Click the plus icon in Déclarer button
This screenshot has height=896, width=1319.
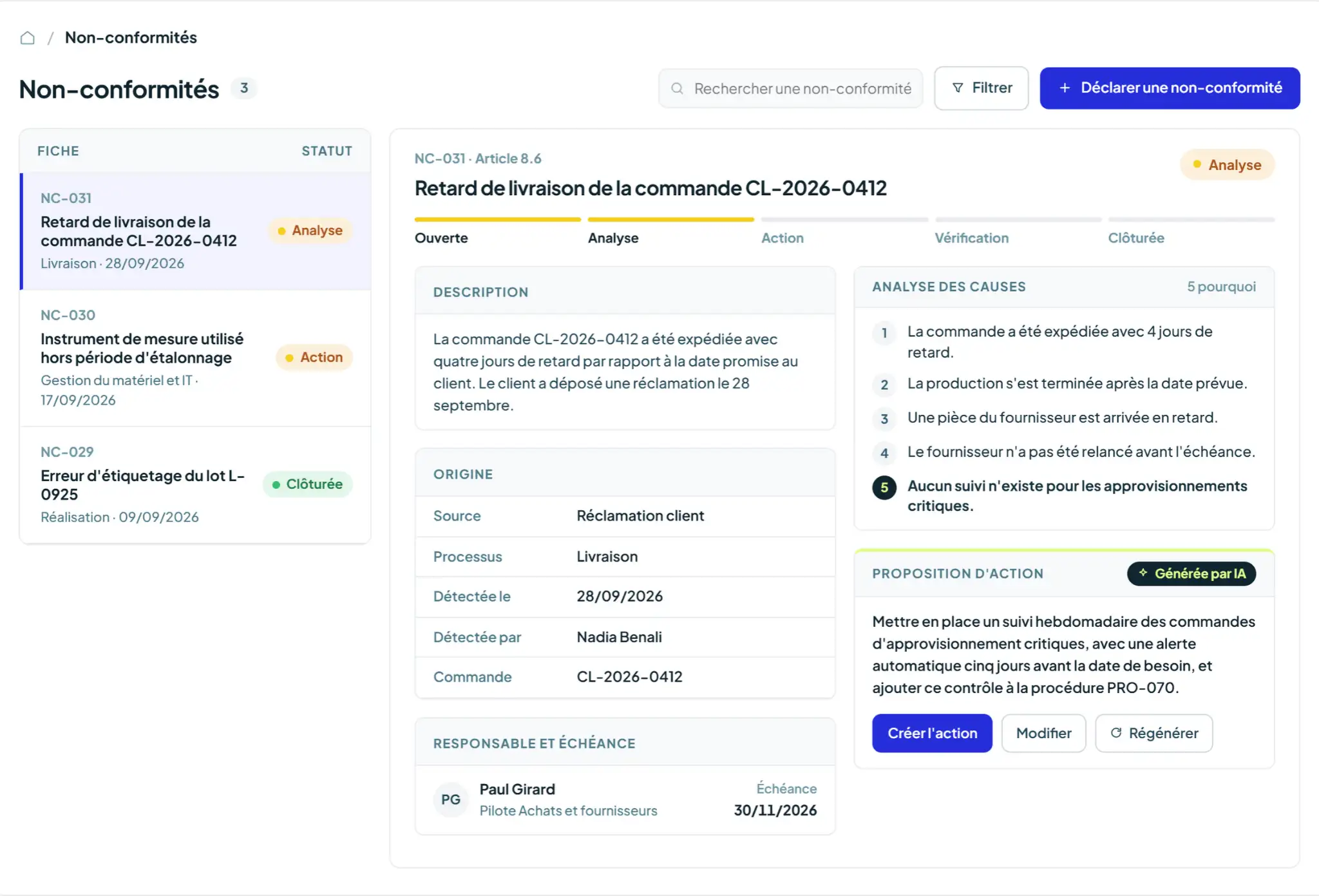(1065, 88)
